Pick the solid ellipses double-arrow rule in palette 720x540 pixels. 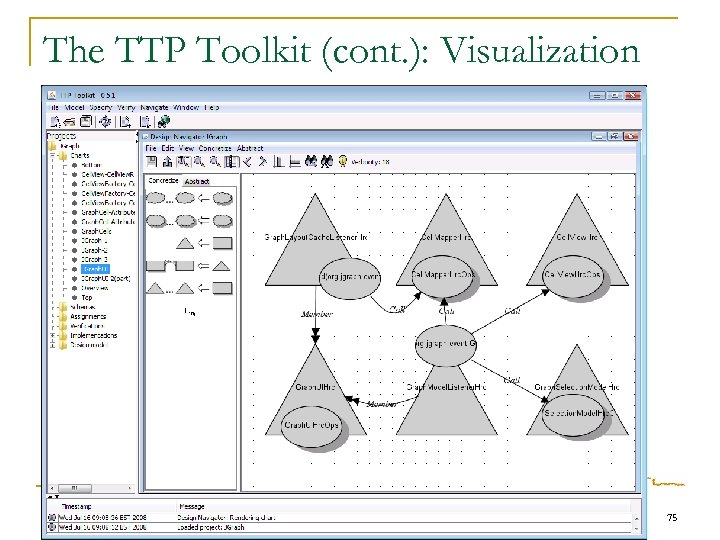point(189,221)
